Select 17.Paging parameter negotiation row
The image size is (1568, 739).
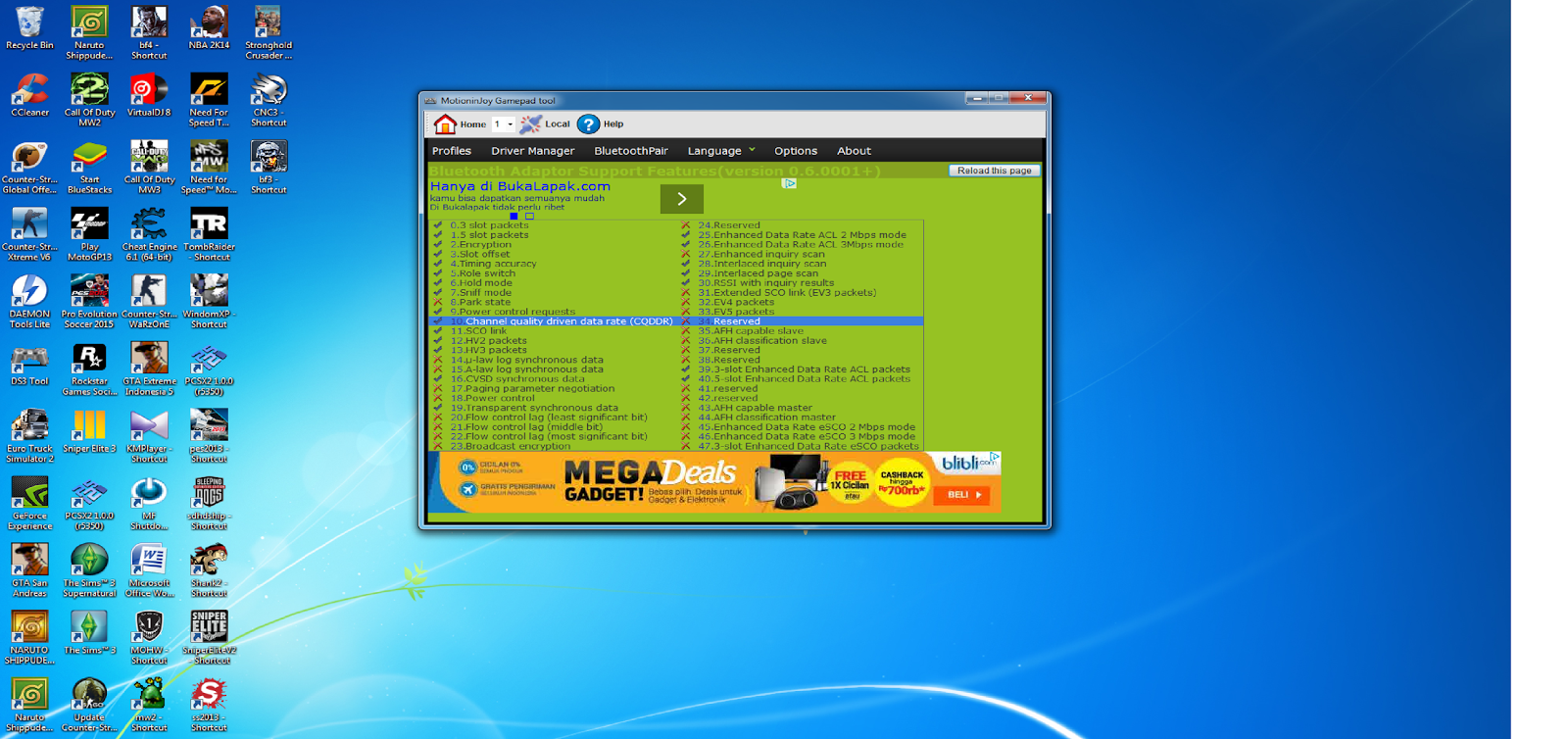554,389
